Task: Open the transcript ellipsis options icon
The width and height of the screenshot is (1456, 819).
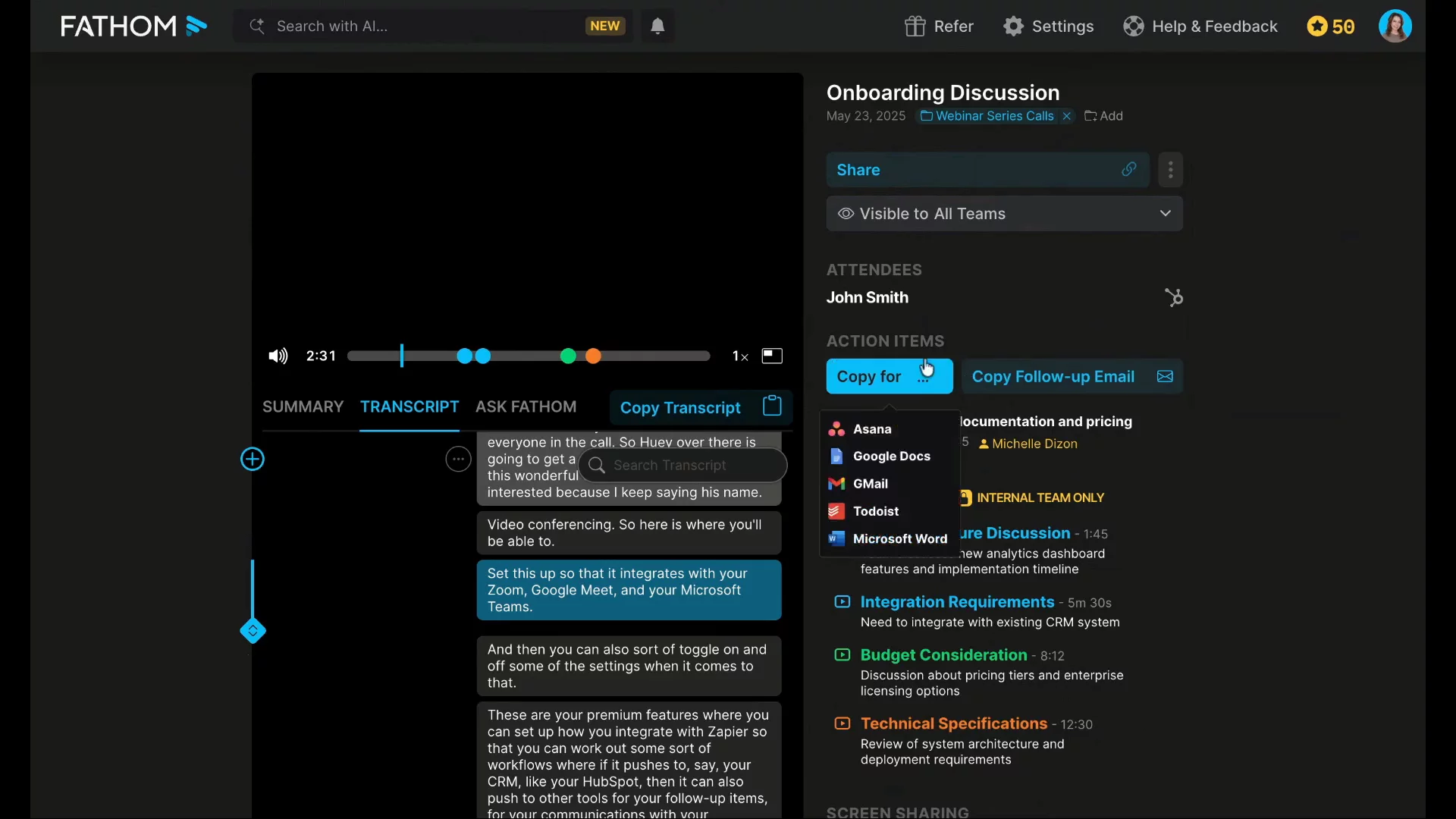Action: point(458,459)
